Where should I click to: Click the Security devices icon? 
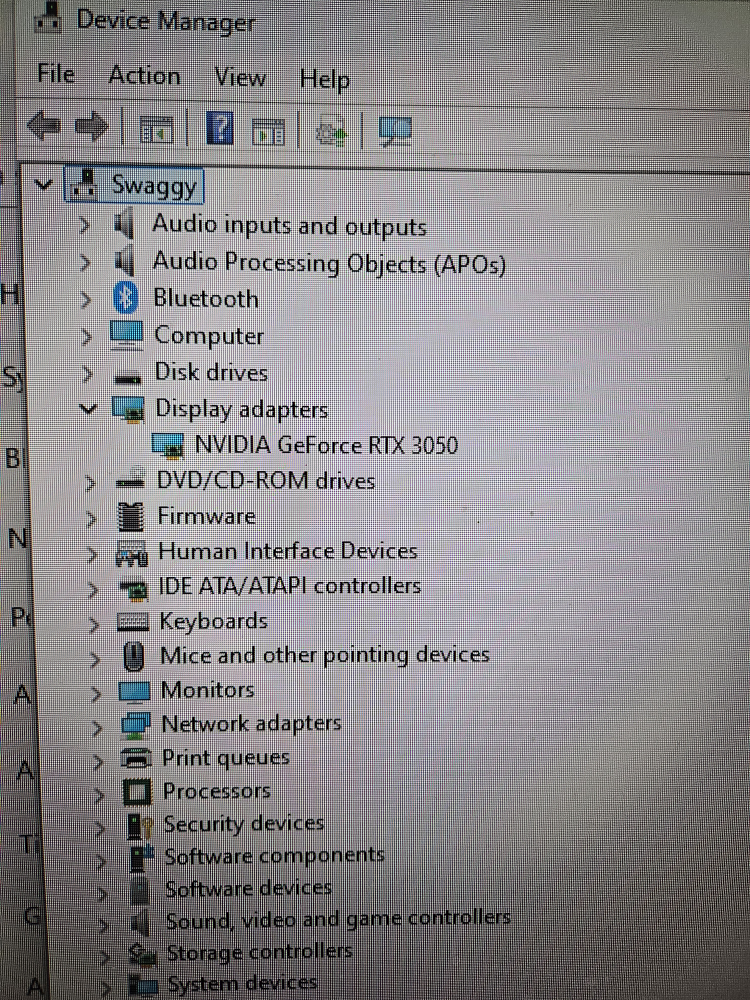[x=140, y=826]
